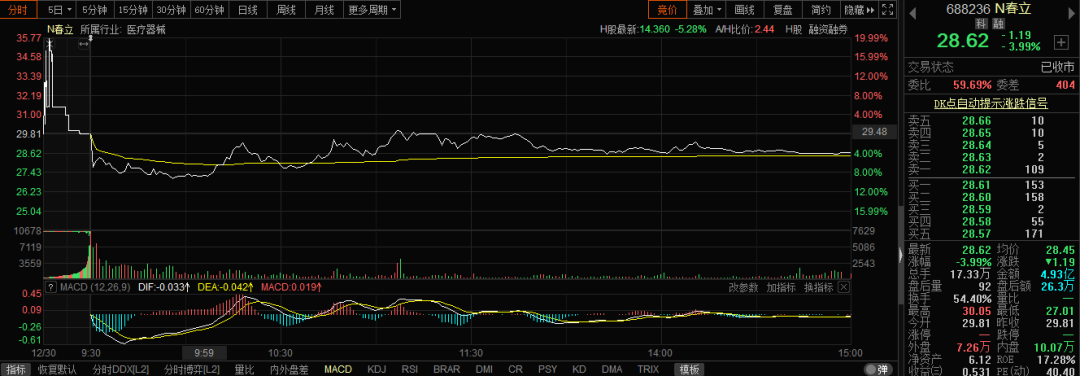The width and height of the screenshot is (1080, 376).
Task: Click the DK点自动提示涨跌信号 link
Action: 990,103
